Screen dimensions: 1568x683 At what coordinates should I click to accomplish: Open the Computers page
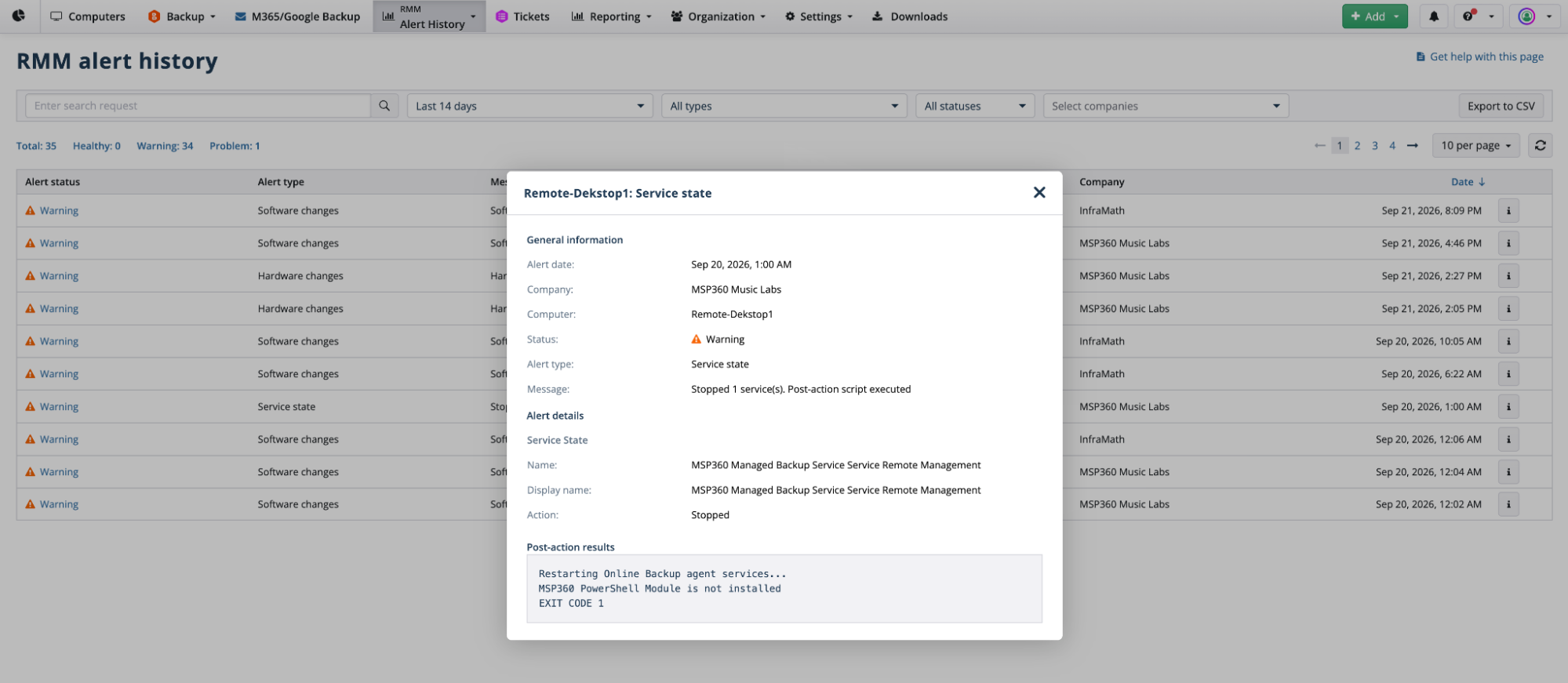click(88, 16)
